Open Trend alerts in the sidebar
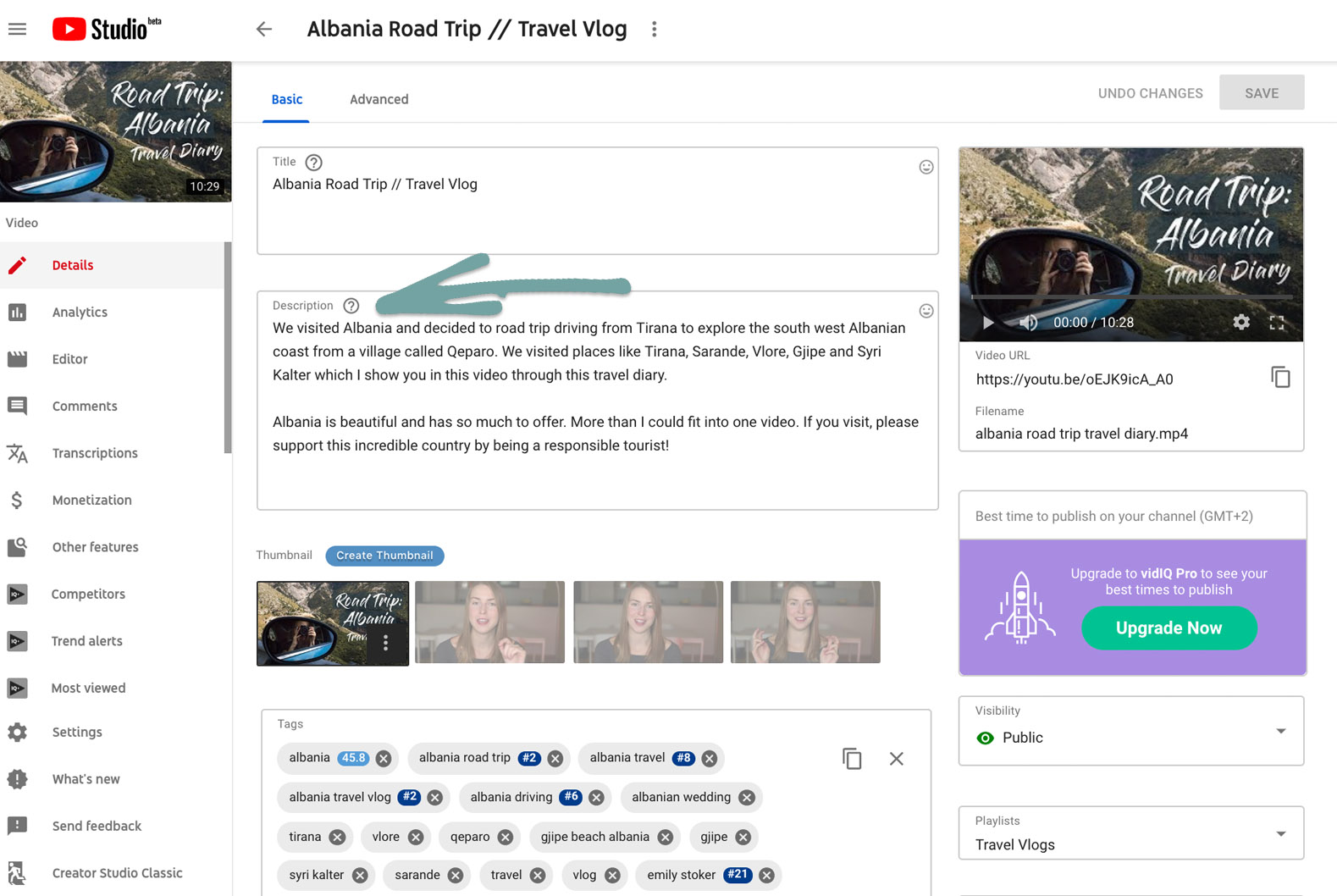This screenshot has height=896, width=1337. pos(113,641)
